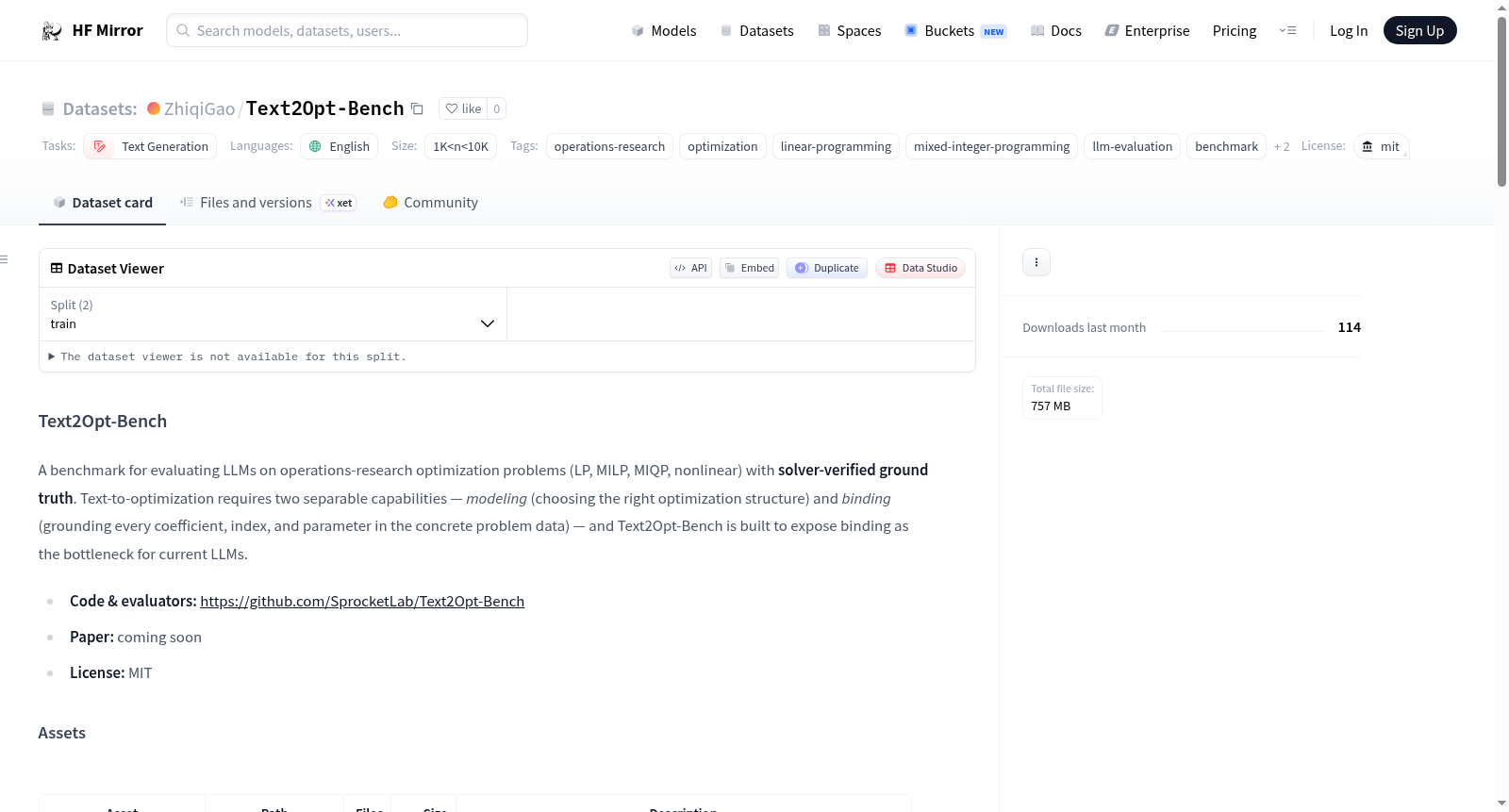Screen dimensions: 1509x812
Task: Click the Dataset Viewer table icon
Action: pos(57,269)
